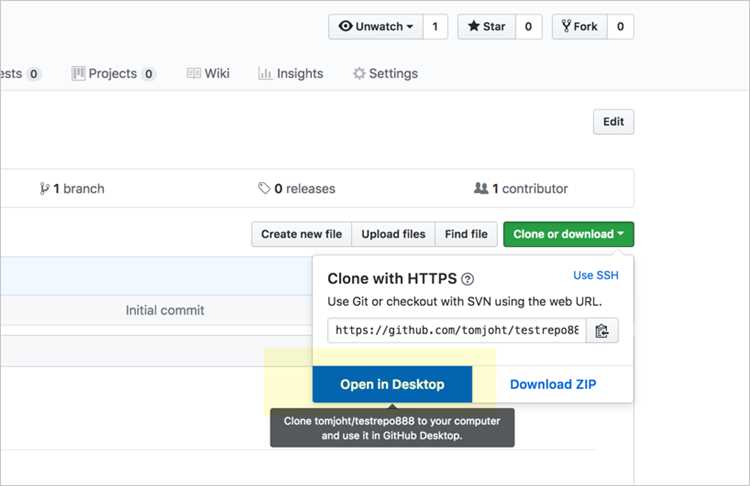Open the Projects counter badge 0
This screenshot has height=486, width=750.
[149, 74]
